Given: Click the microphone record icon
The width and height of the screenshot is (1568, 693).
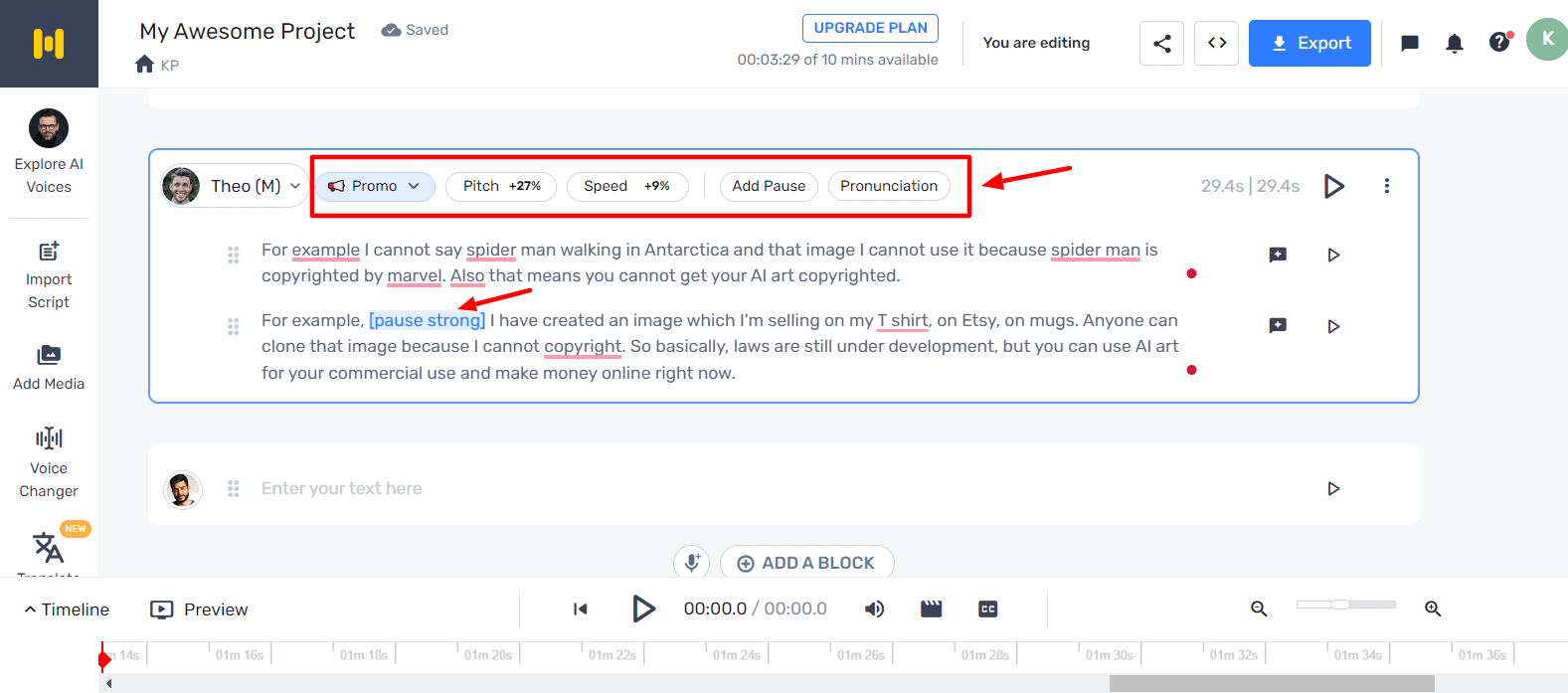Looking at the screenshot, I should click(691, 563).
